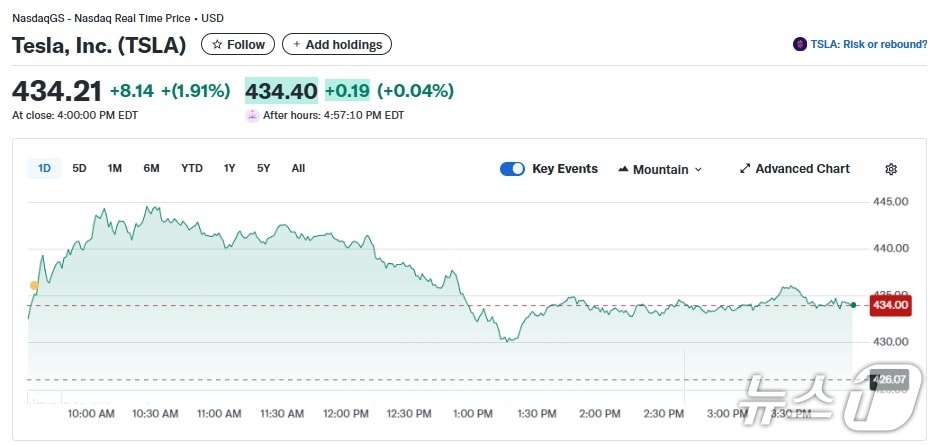Select the 1D time range tab
Screen dimensions: 936x445
[x=44, y=168]
